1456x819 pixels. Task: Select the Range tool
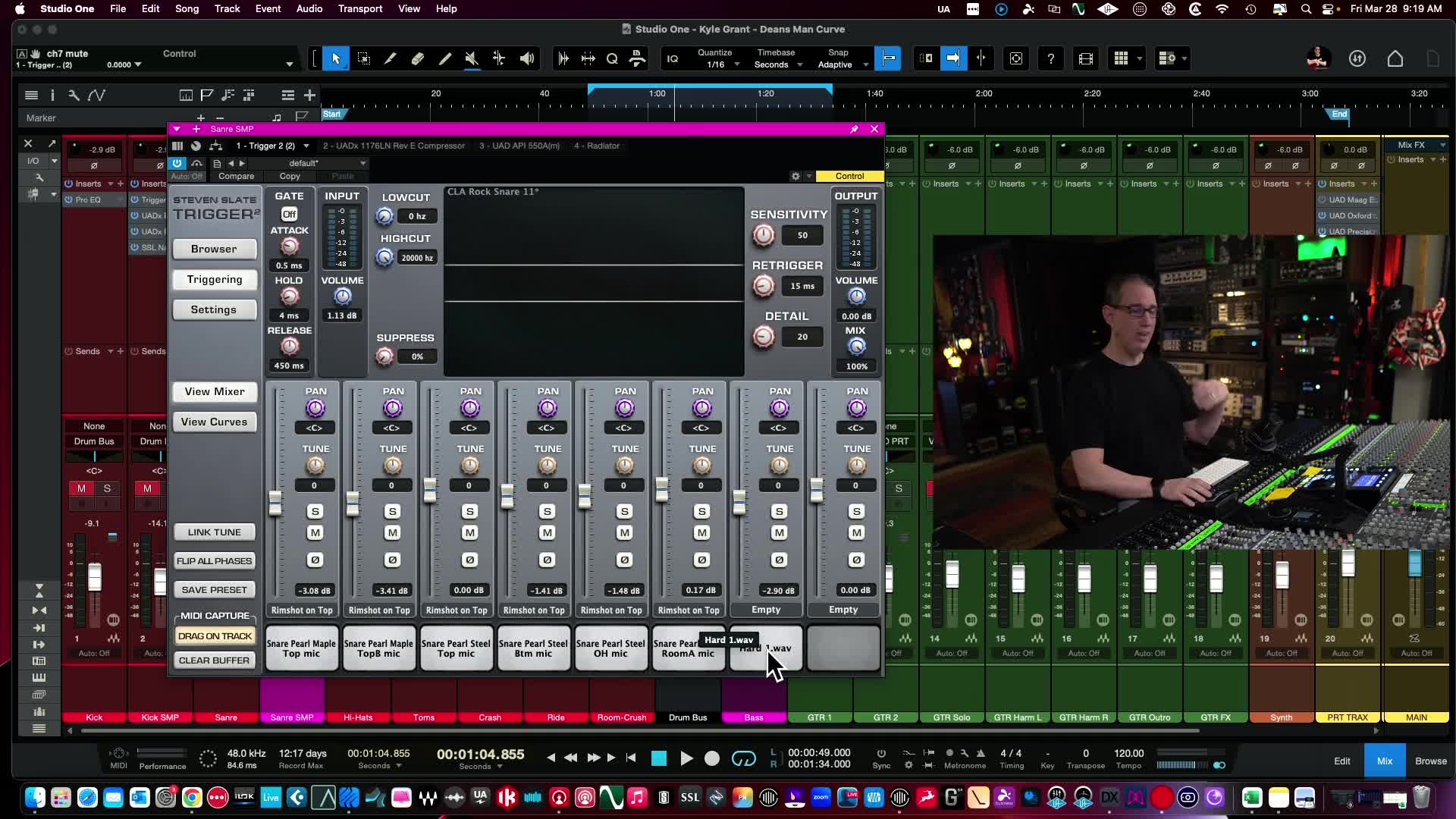click(363, 58)
